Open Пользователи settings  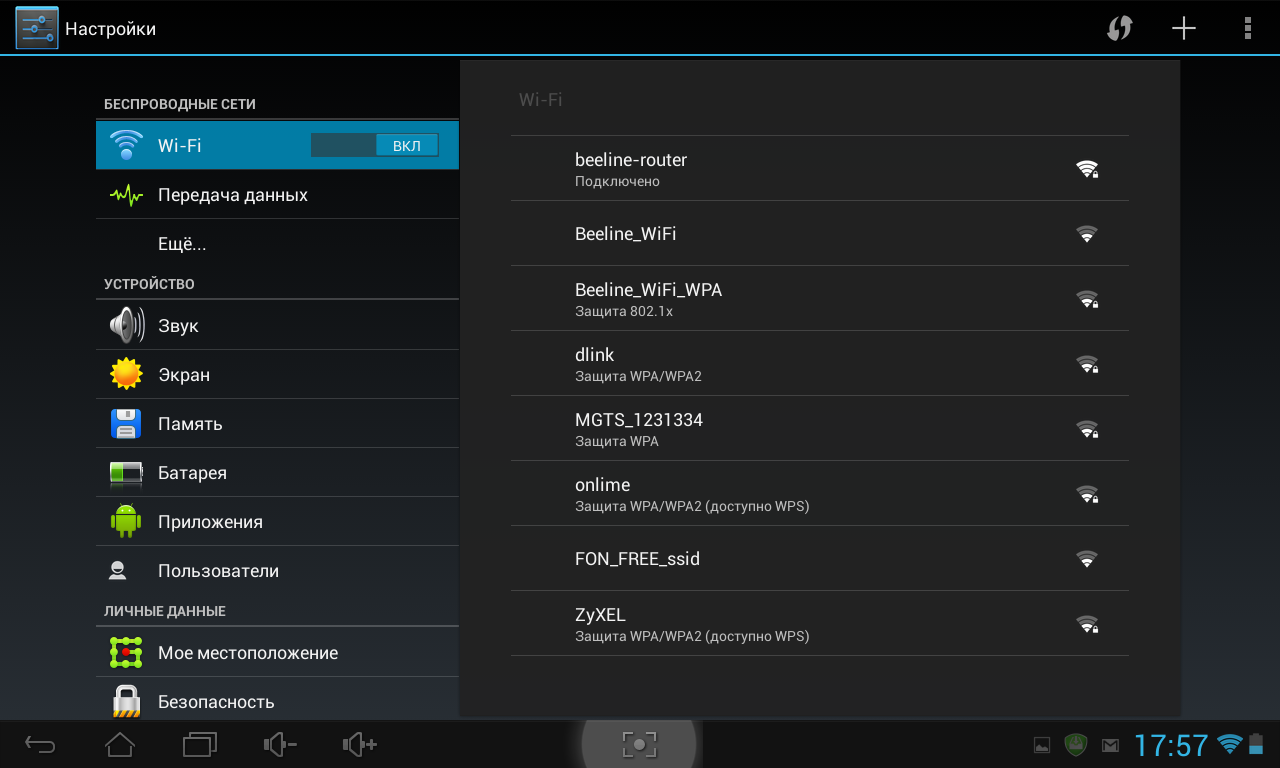click(277, 571)
